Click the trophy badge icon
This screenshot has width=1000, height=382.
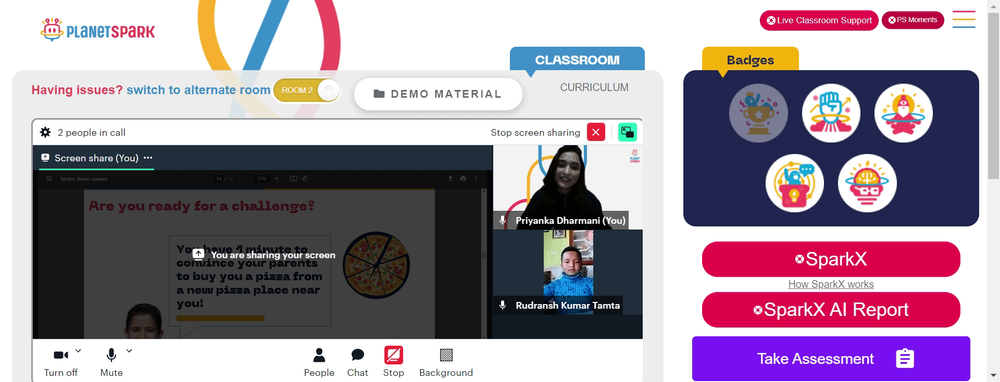[758, 114]
